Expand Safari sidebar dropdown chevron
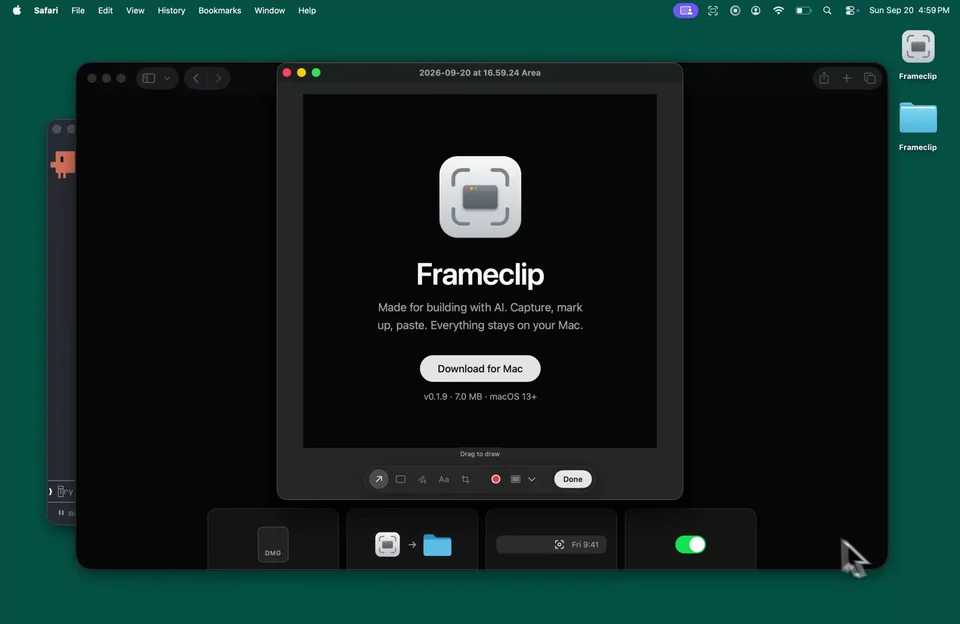Image resolution: width=960 pixels, height=624 pixels. 167,78
